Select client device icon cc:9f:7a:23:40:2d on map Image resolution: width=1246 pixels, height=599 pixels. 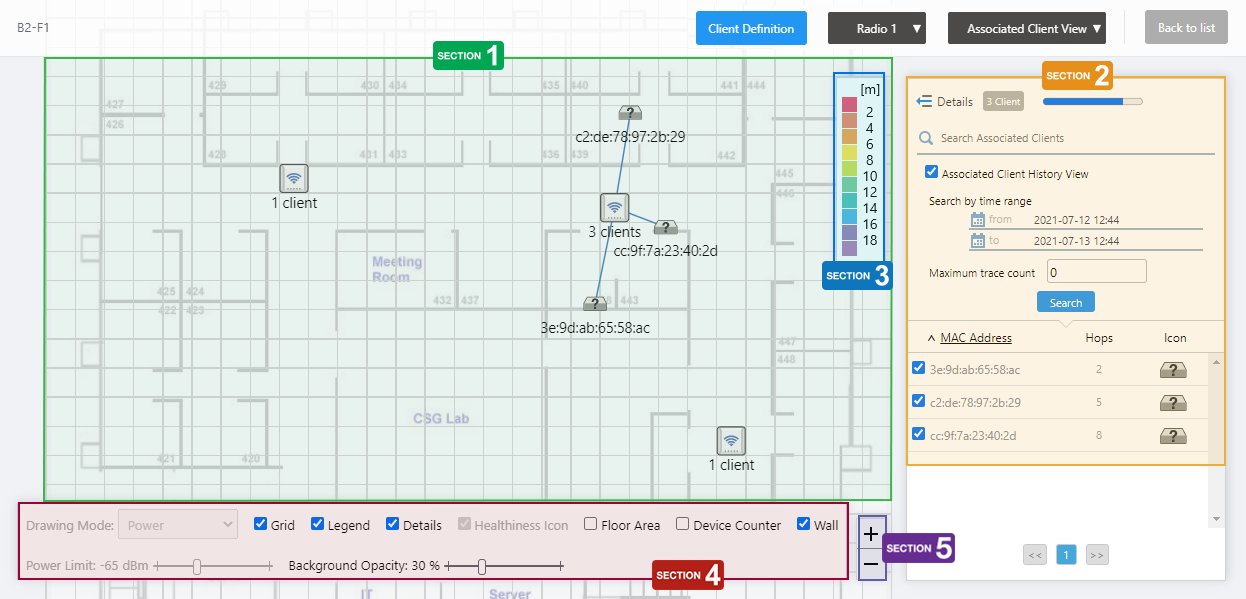tap(666, 228)
